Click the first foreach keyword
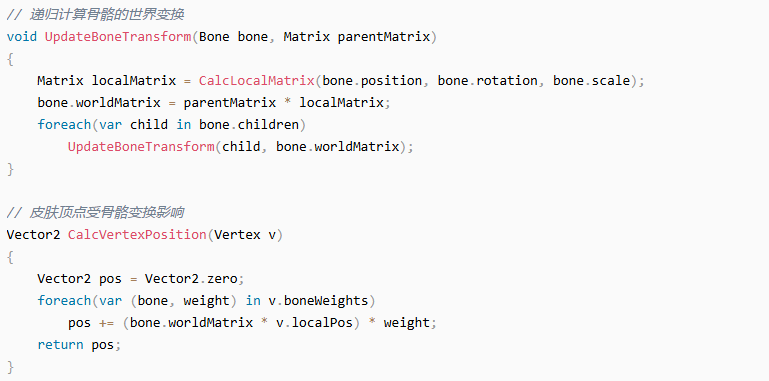 pos(64,125)
